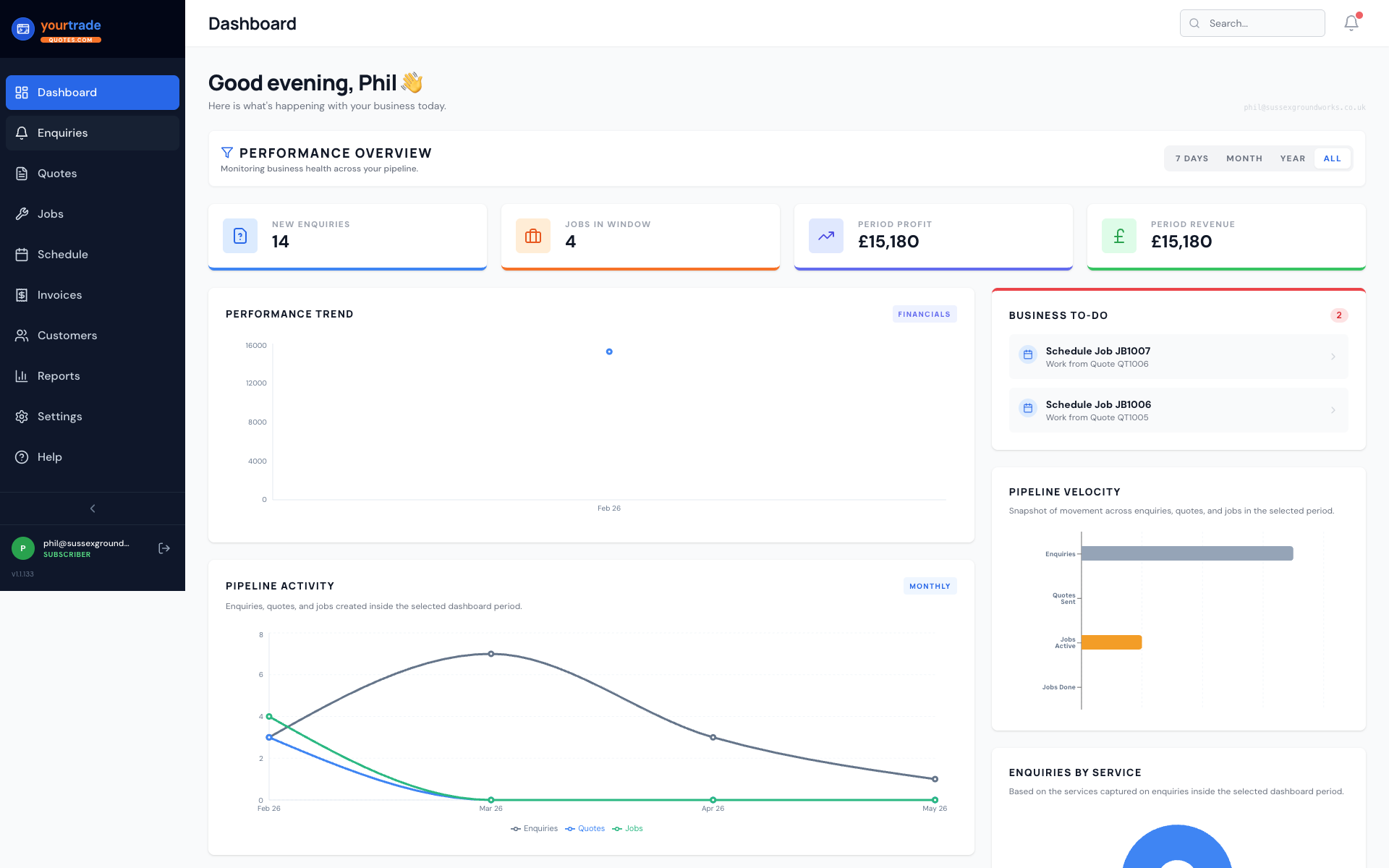Toggle Enquiries series in chart legend

[534, 829]
